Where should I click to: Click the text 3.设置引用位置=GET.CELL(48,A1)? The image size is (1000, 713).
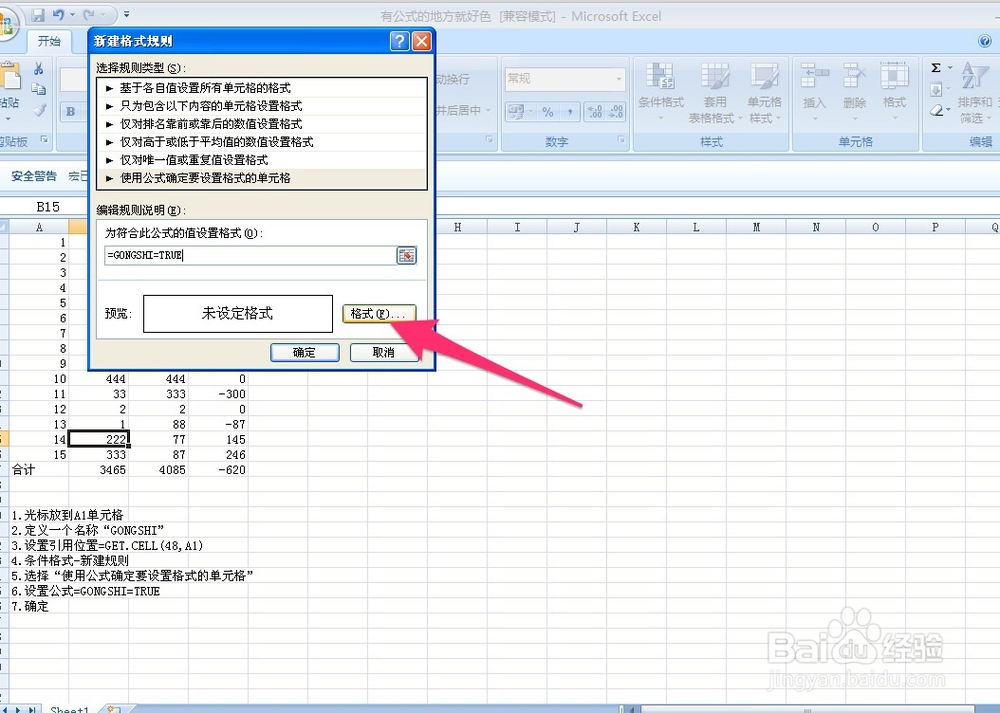pyautogui.click(x=107, y=545)
